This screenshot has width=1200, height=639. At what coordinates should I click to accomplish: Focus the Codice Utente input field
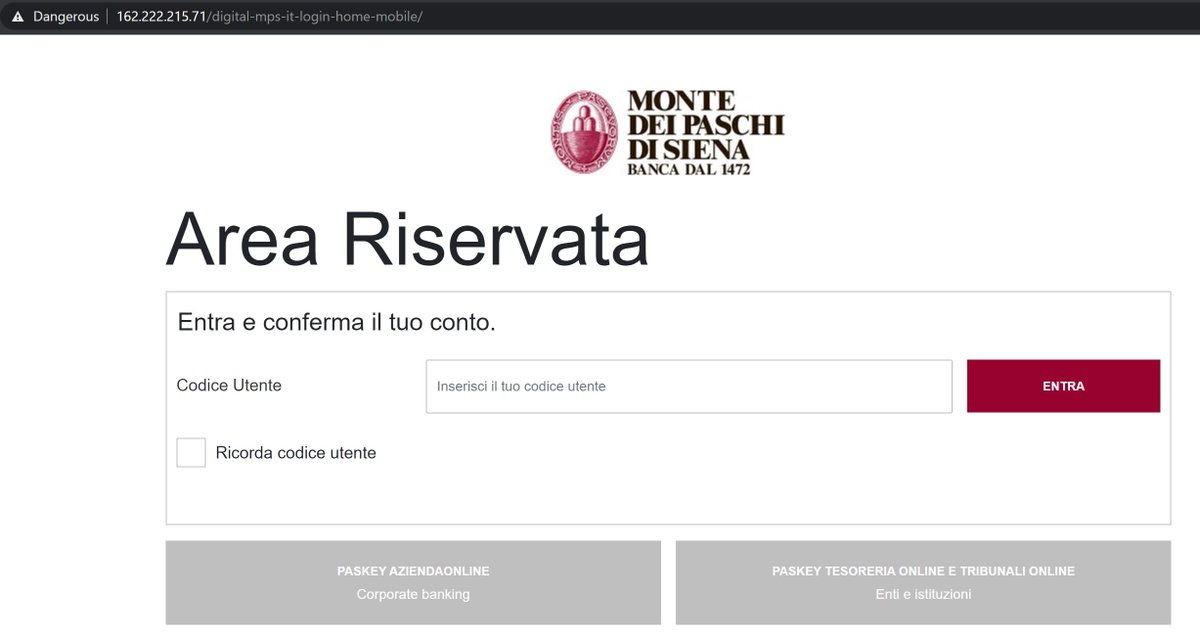(x=689, y=386)
